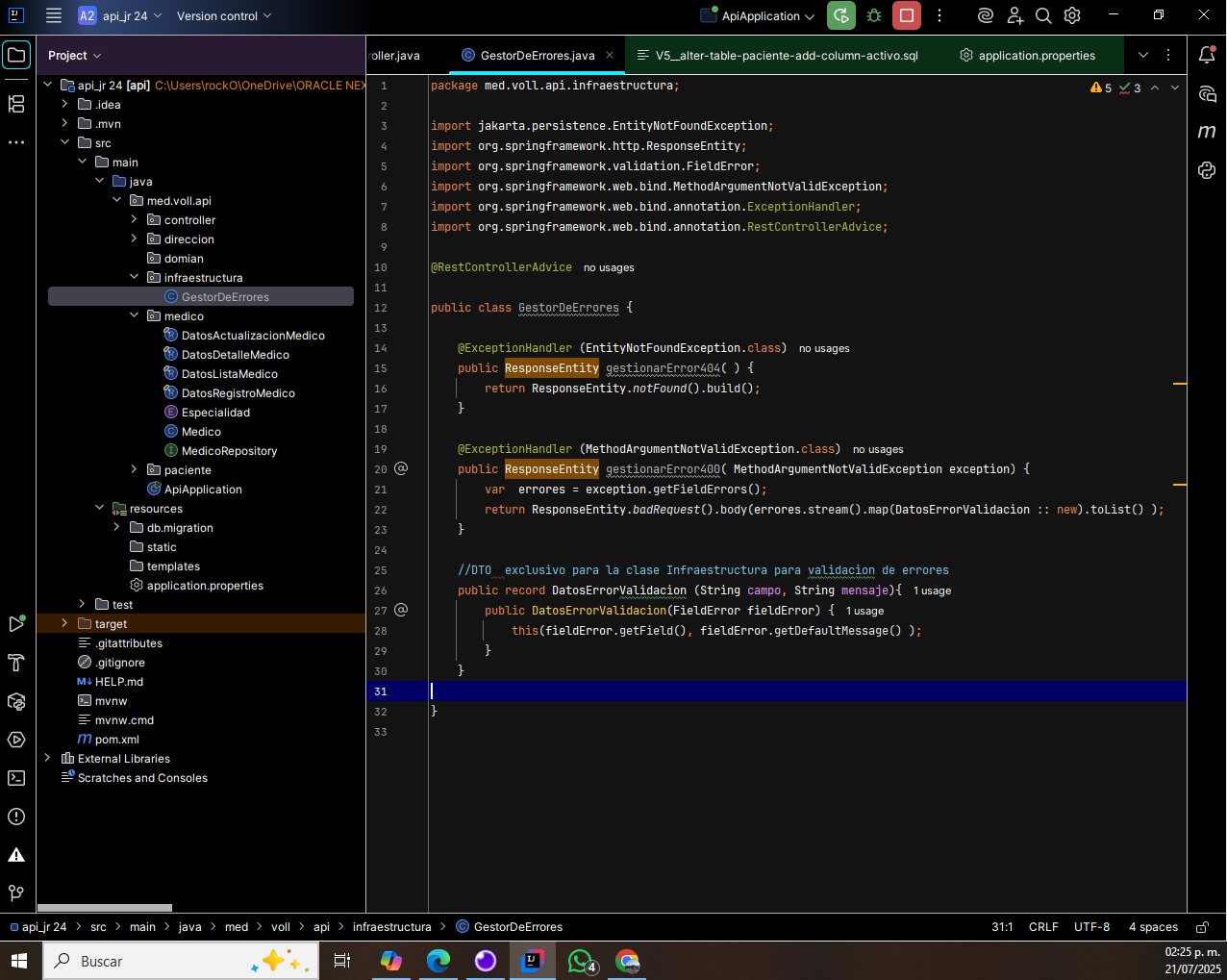1227x980 pixels.
Task: Open the AI Assistant tool window
Action: 1207,93
